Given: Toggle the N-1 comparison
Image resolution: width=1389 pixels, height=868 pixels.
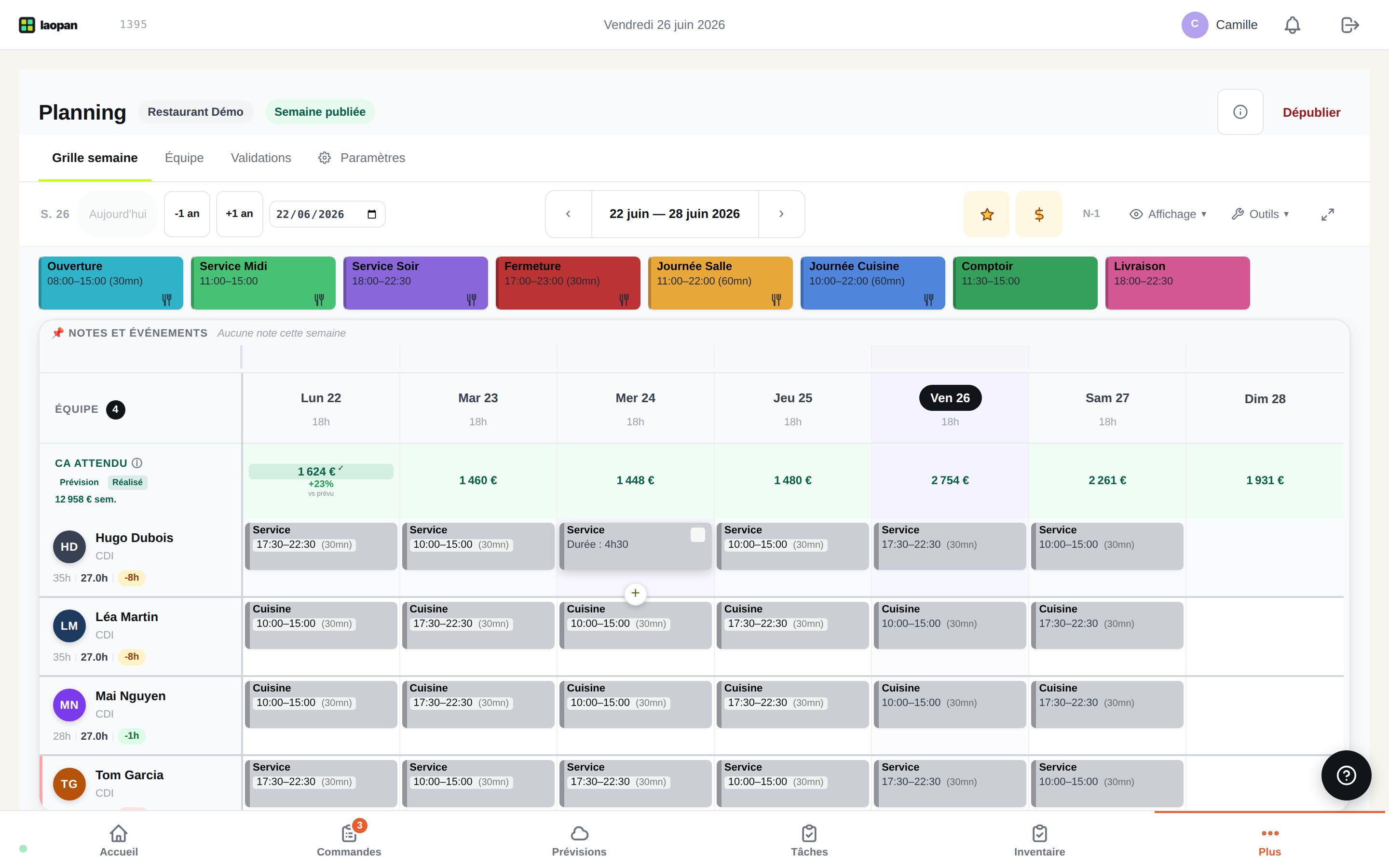Looking at the screenshot, I should [x=1091, y=214].
